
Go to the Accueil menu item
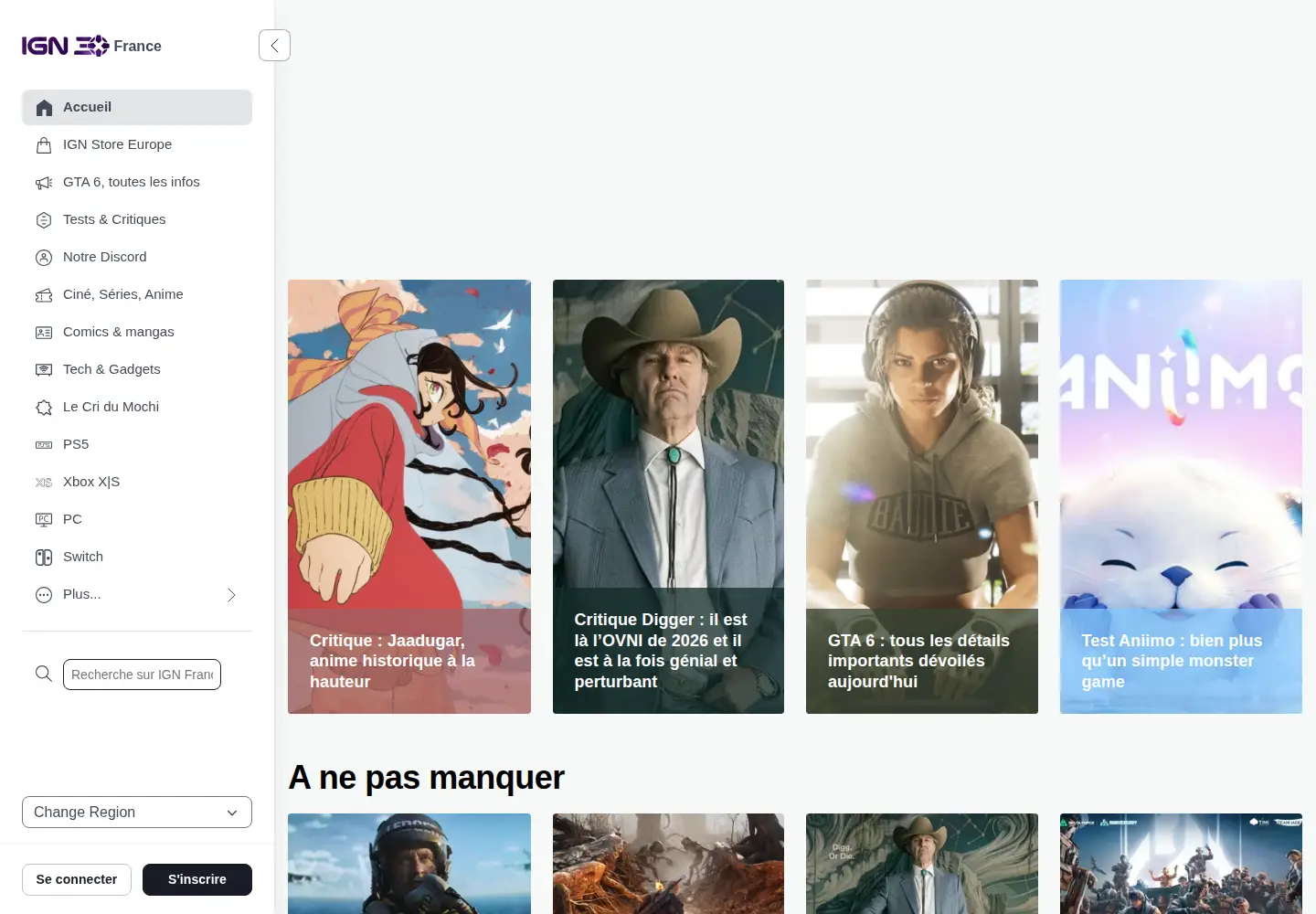click(x=137, y=107)
